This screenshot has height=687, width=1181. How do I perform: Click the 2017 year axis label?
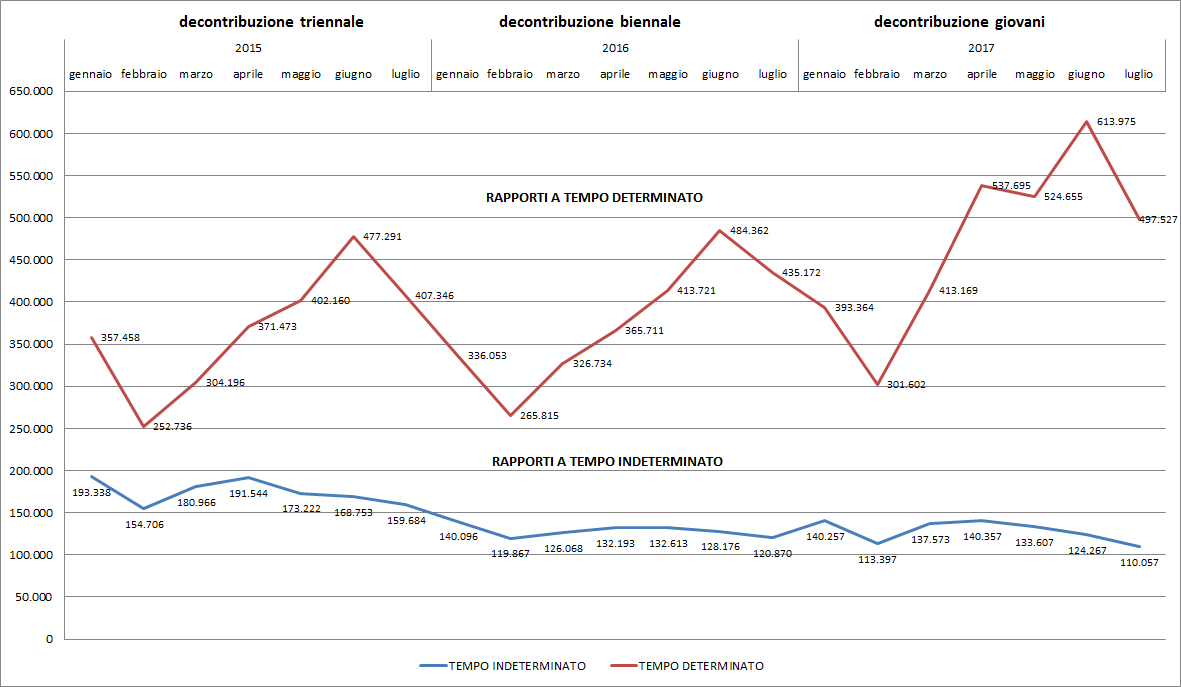point(982,48)
